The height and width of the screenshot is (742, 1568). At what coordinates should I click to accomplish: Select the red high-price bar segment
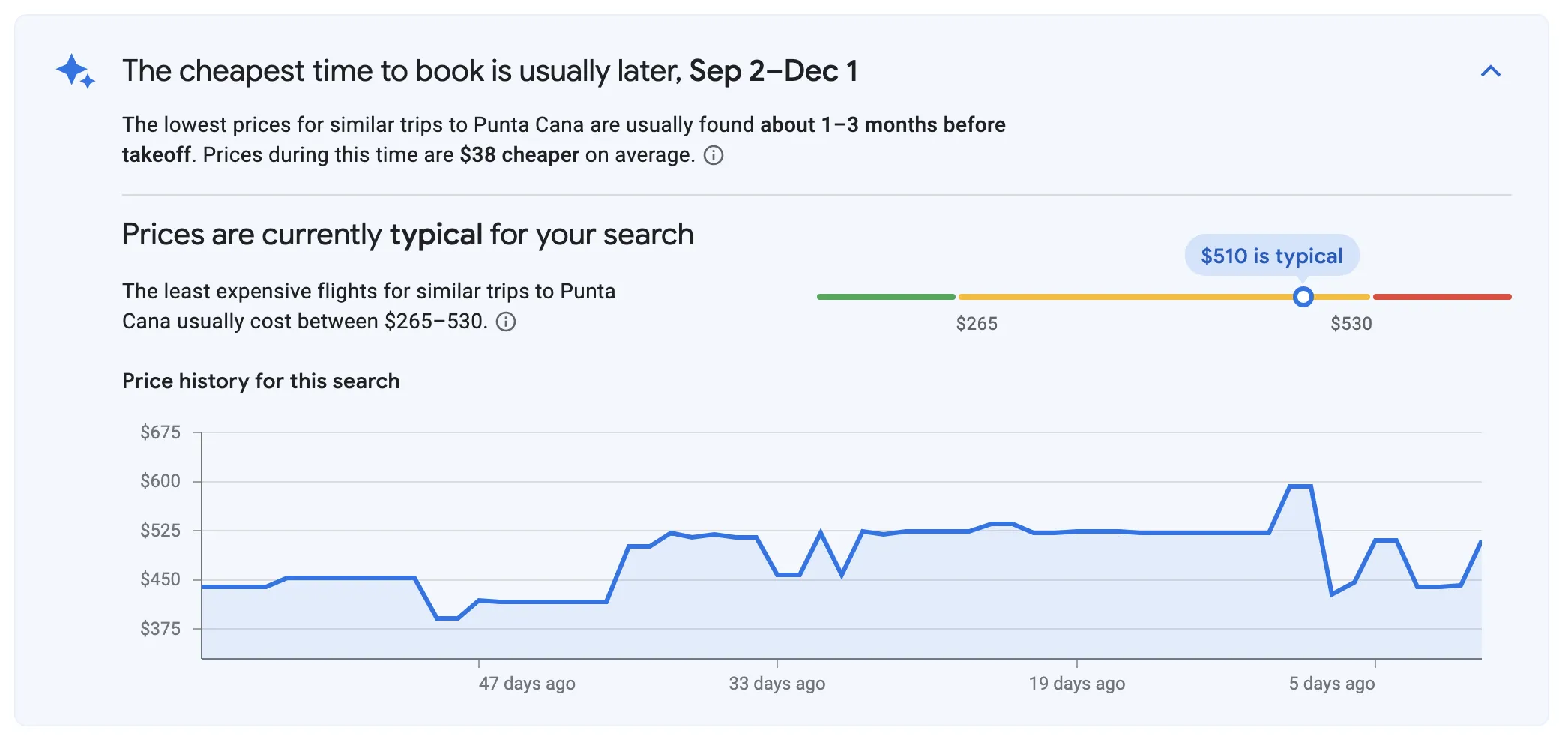(1442, 297)
